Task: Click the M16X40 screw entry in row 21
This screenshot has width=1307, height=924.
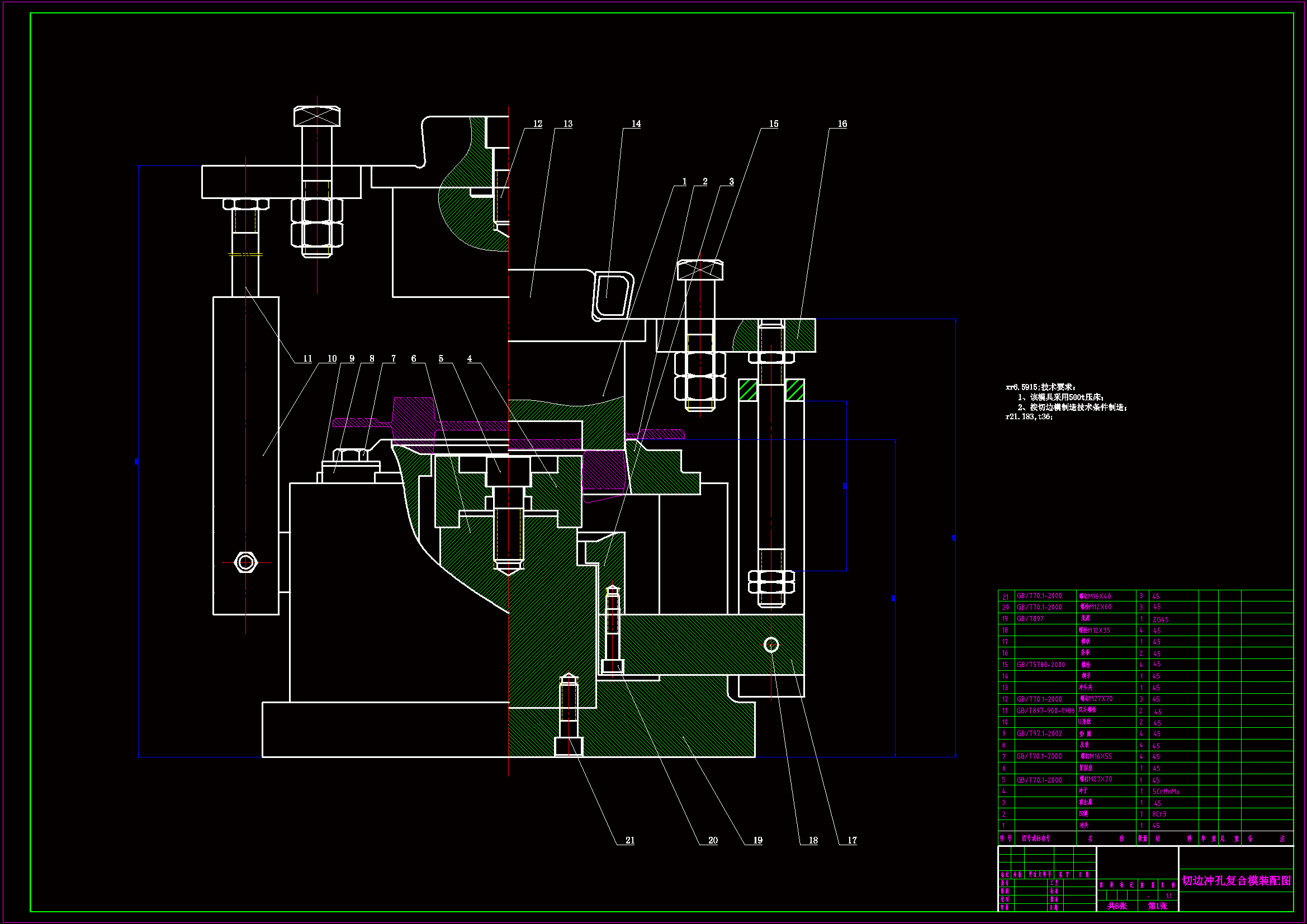Action: click(x=1095, y=596)
